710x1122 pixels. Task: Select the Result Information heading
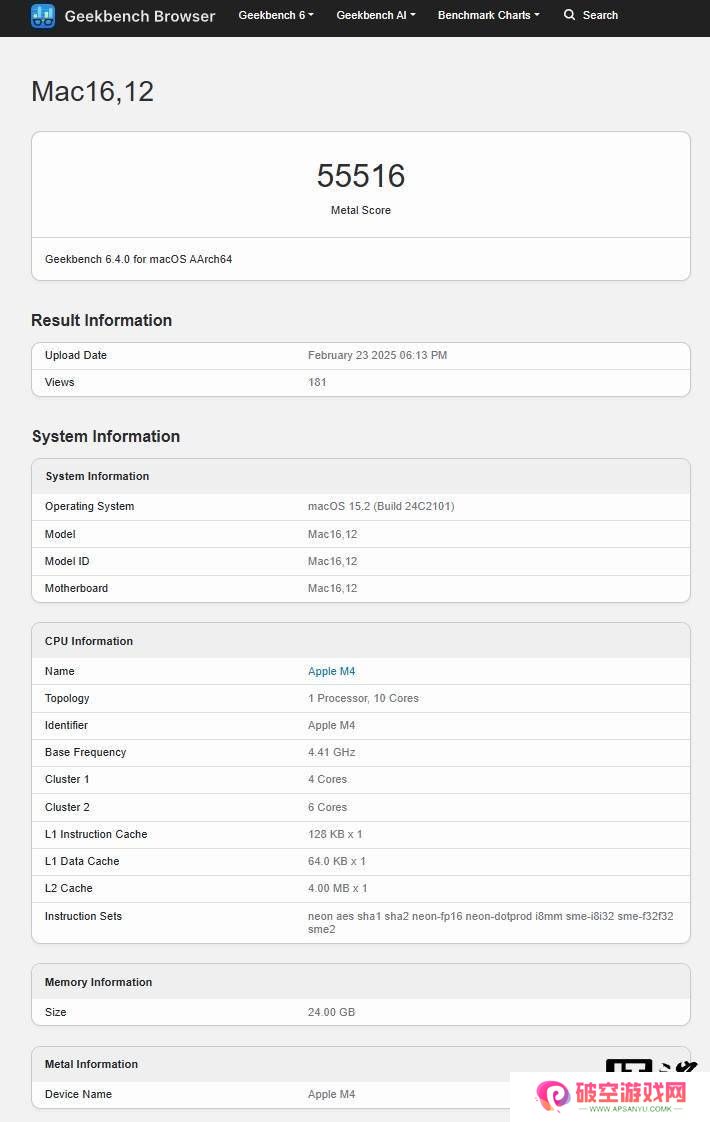[102, 321]
